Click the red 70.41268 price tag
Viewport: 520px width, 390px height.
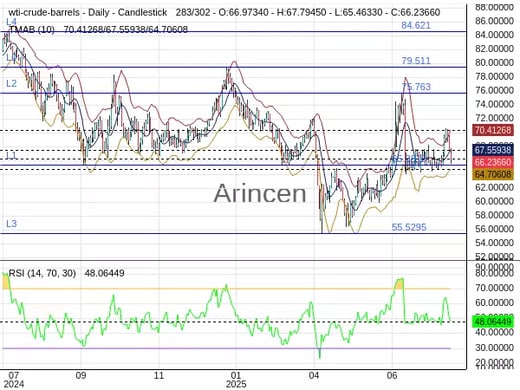(493, 130)
